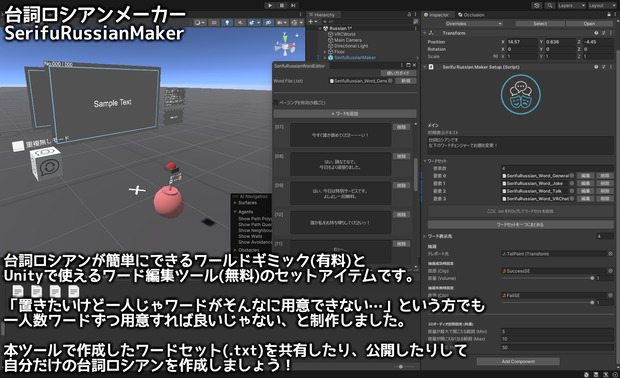
Task: Open the Hierarchy create plus dropdown
Action: coord(313,21)
